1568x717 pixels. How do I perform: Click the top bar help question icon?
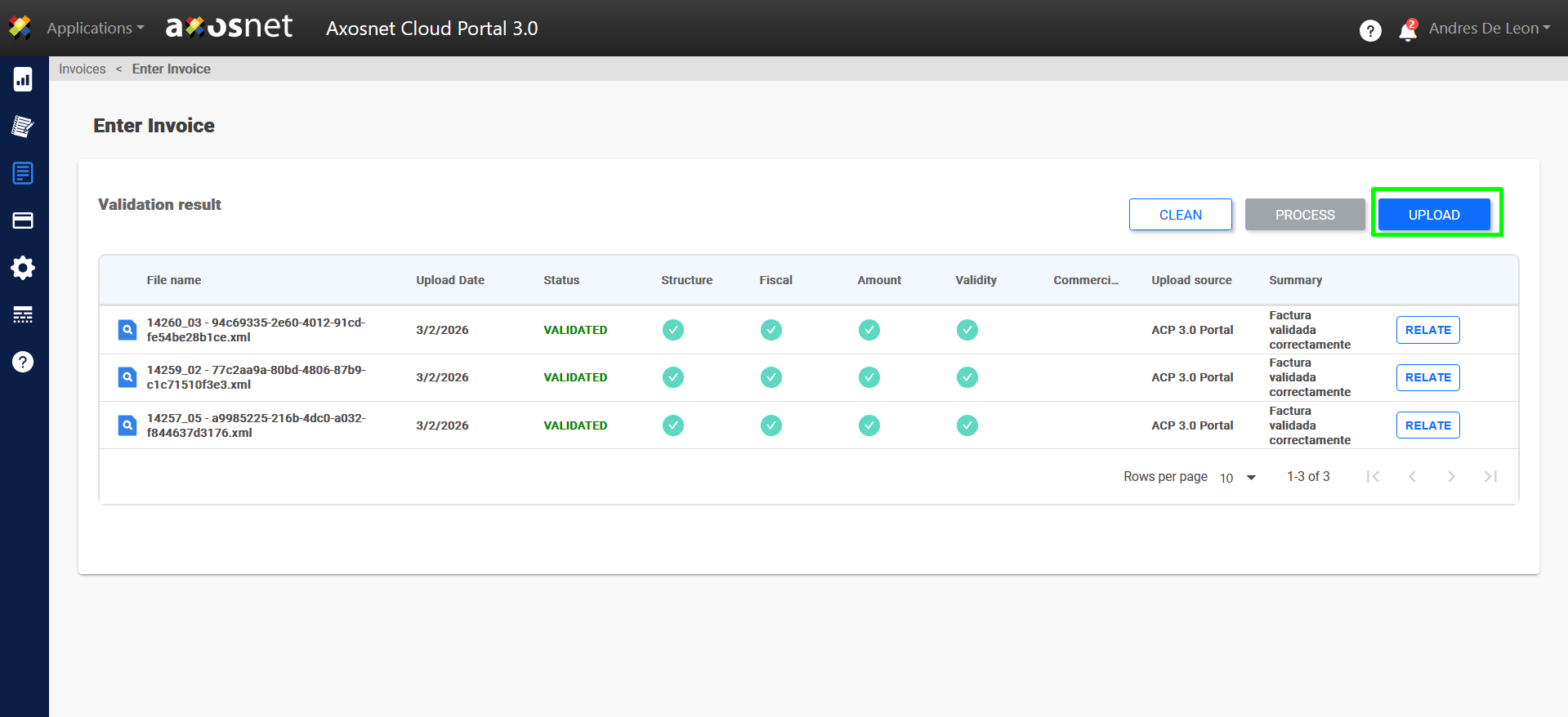click(1370, 30)
